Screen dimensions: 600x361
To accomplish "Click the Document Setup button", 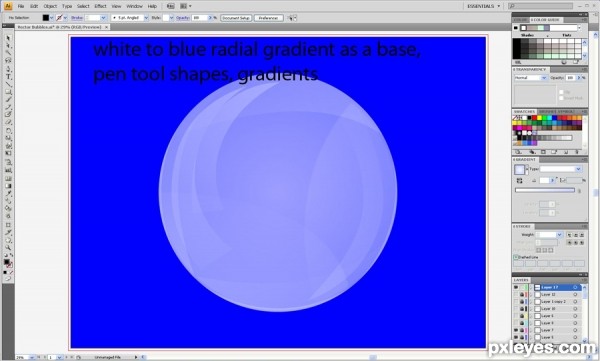I will click(x=236, y=18).
